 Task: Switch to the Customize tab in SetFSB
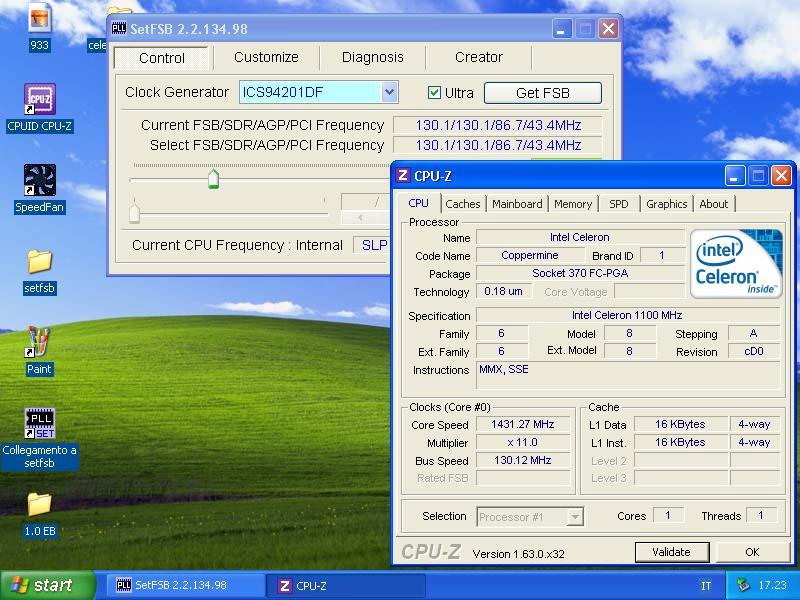click(266, 57)
